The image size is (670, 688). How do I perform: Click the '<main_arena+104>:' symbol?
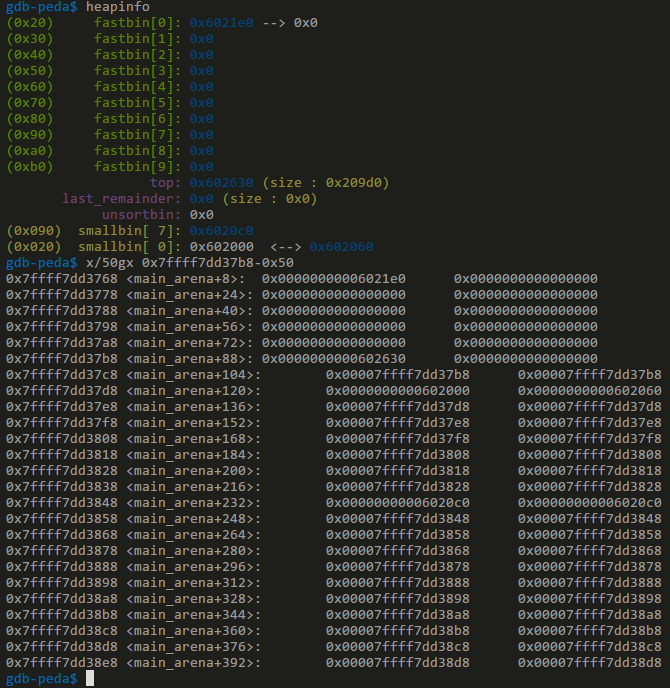point(193,375)
